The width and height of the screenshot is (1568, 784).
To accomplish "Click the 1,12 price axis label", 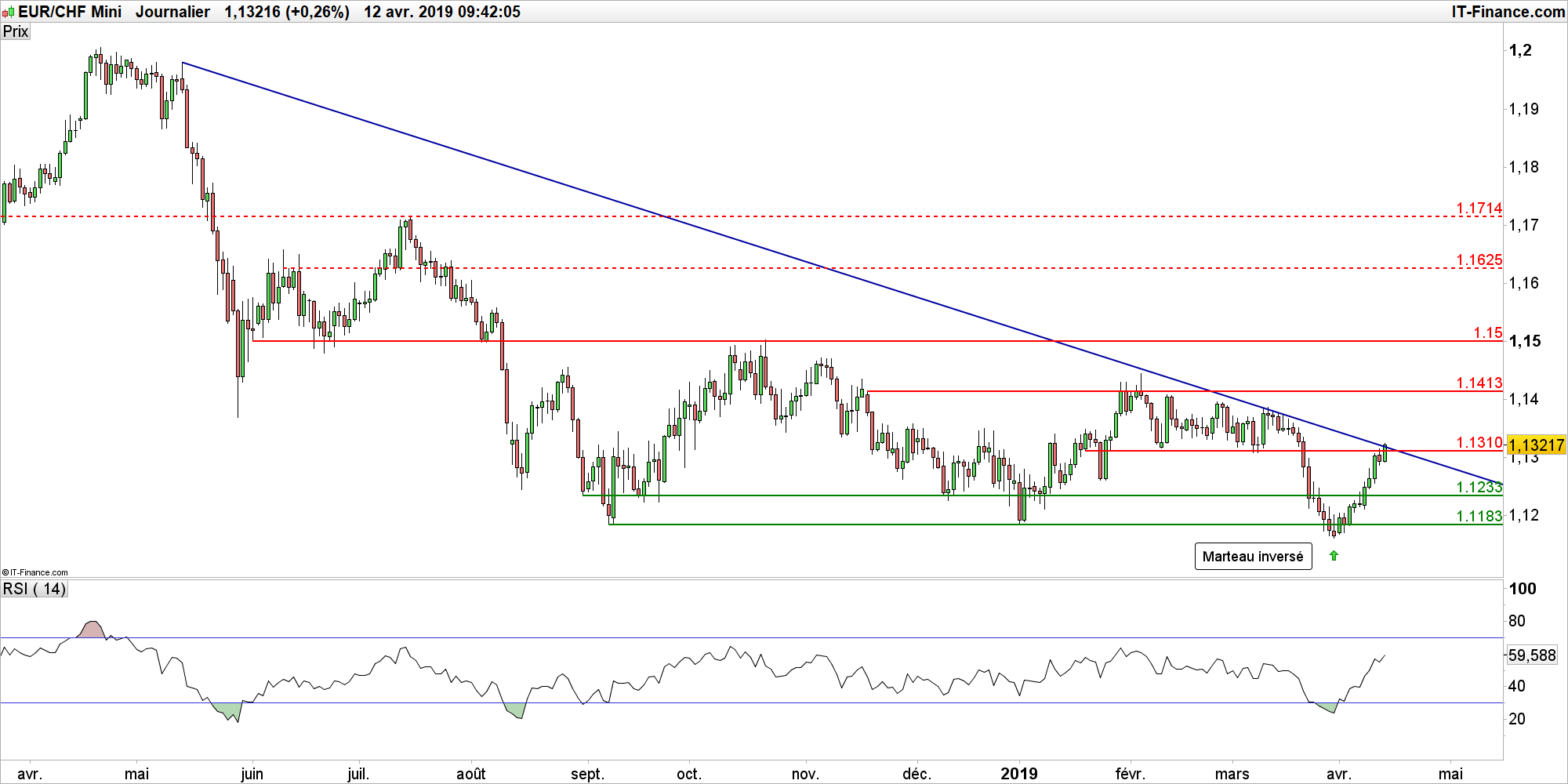I will (x=1524, y=515).
